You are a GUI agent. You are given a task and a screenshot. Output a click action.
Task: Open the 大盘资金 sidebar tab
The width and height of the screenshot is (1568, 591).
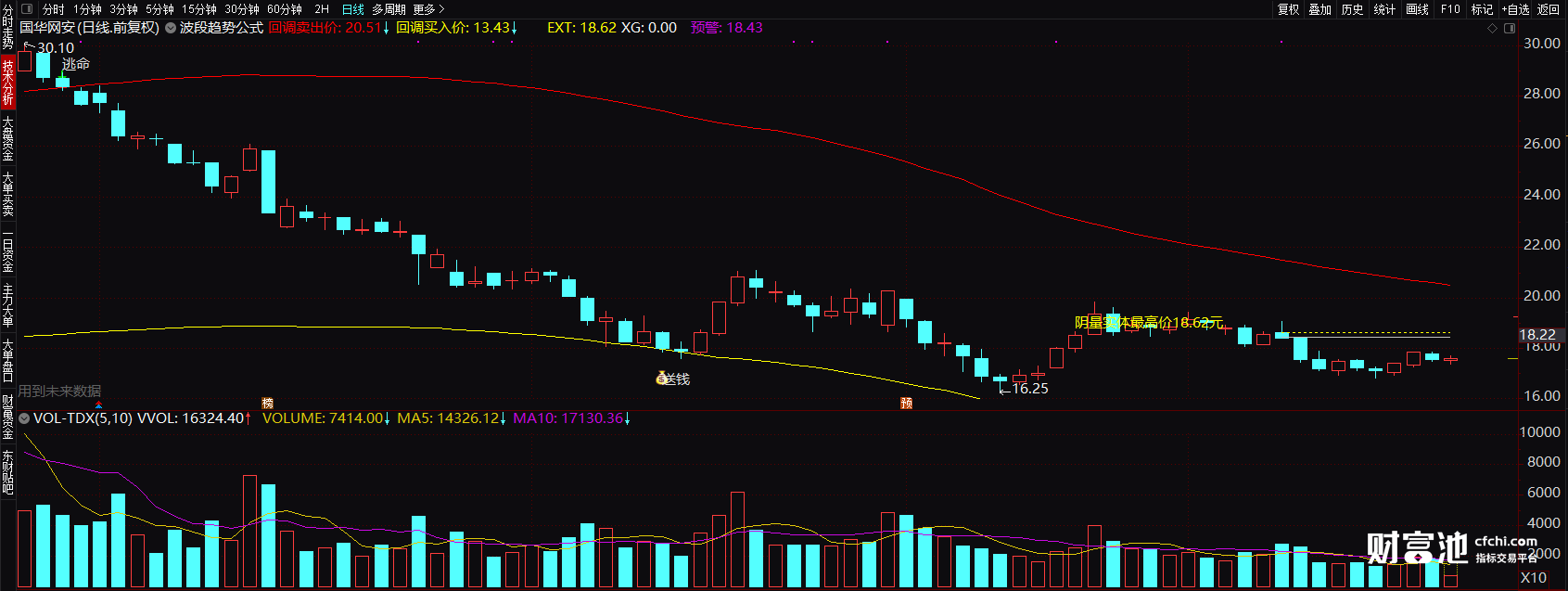[x=7, y=138]
